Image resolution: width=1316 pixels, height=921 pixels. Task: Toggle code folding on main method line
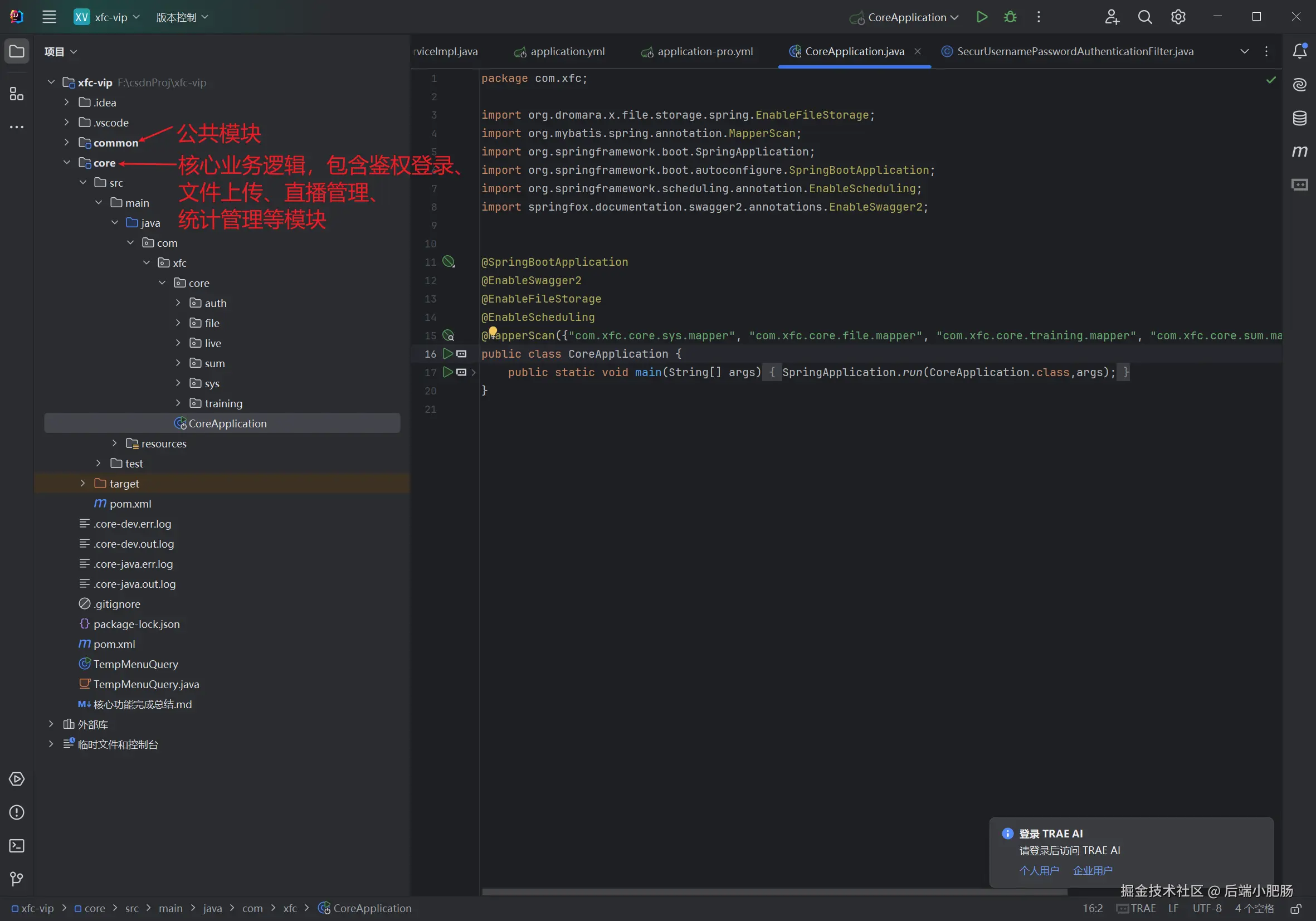pos(474,373)
